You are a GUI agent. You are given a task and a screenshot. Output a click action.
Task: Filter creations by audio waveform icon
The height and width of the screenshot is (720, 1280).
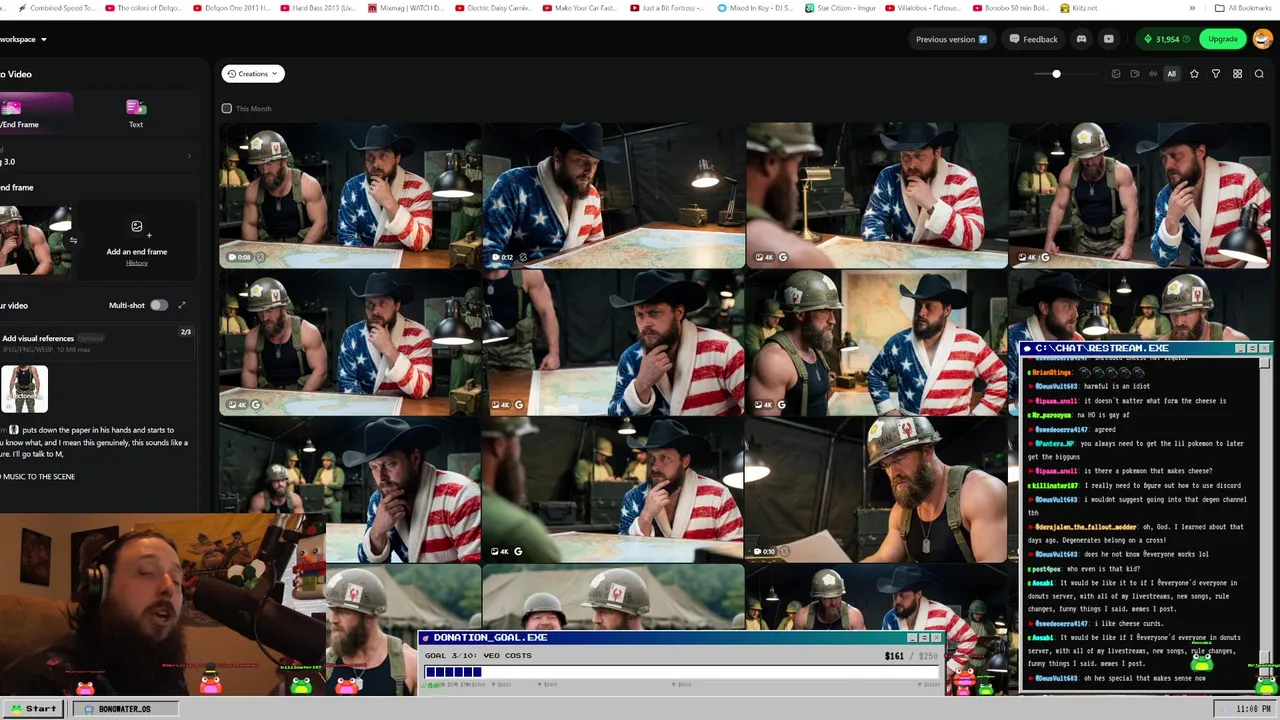point(1153,74)
